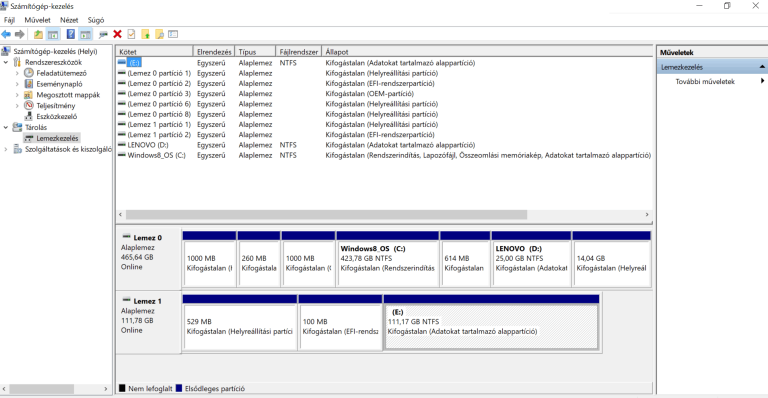Open the Művelet menu
Viewport: 768px width, 398px height.
pos(37,20)
